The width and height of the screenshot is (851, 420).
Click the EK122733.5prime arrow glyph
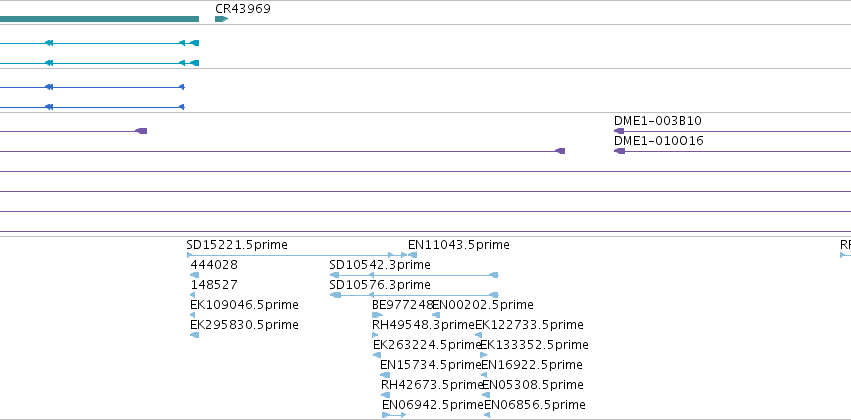(478, 335)
